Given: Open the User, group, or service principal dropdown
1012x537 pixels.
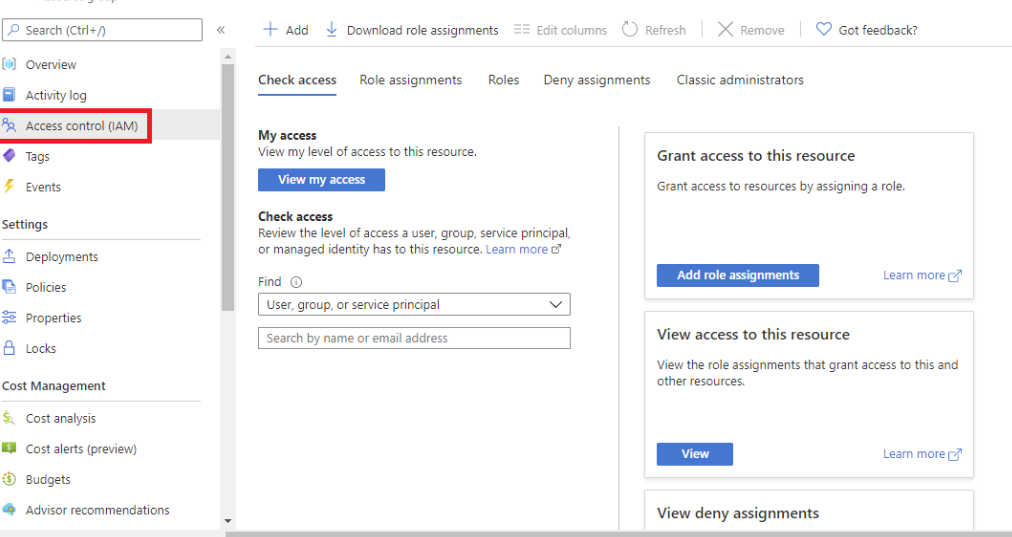Looking at the screenshot, I should coord(414,305).
